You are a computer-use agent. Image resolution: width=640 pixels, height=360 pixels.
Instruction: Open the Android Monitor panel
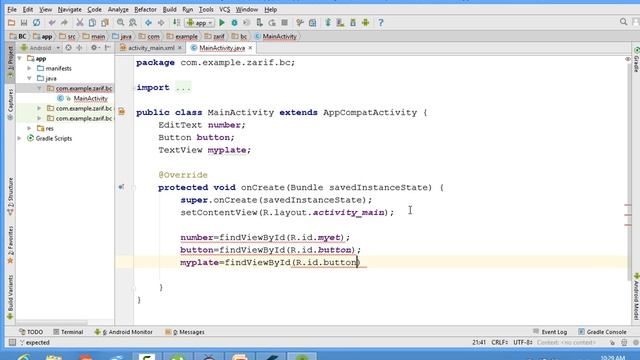click(123, 332)
